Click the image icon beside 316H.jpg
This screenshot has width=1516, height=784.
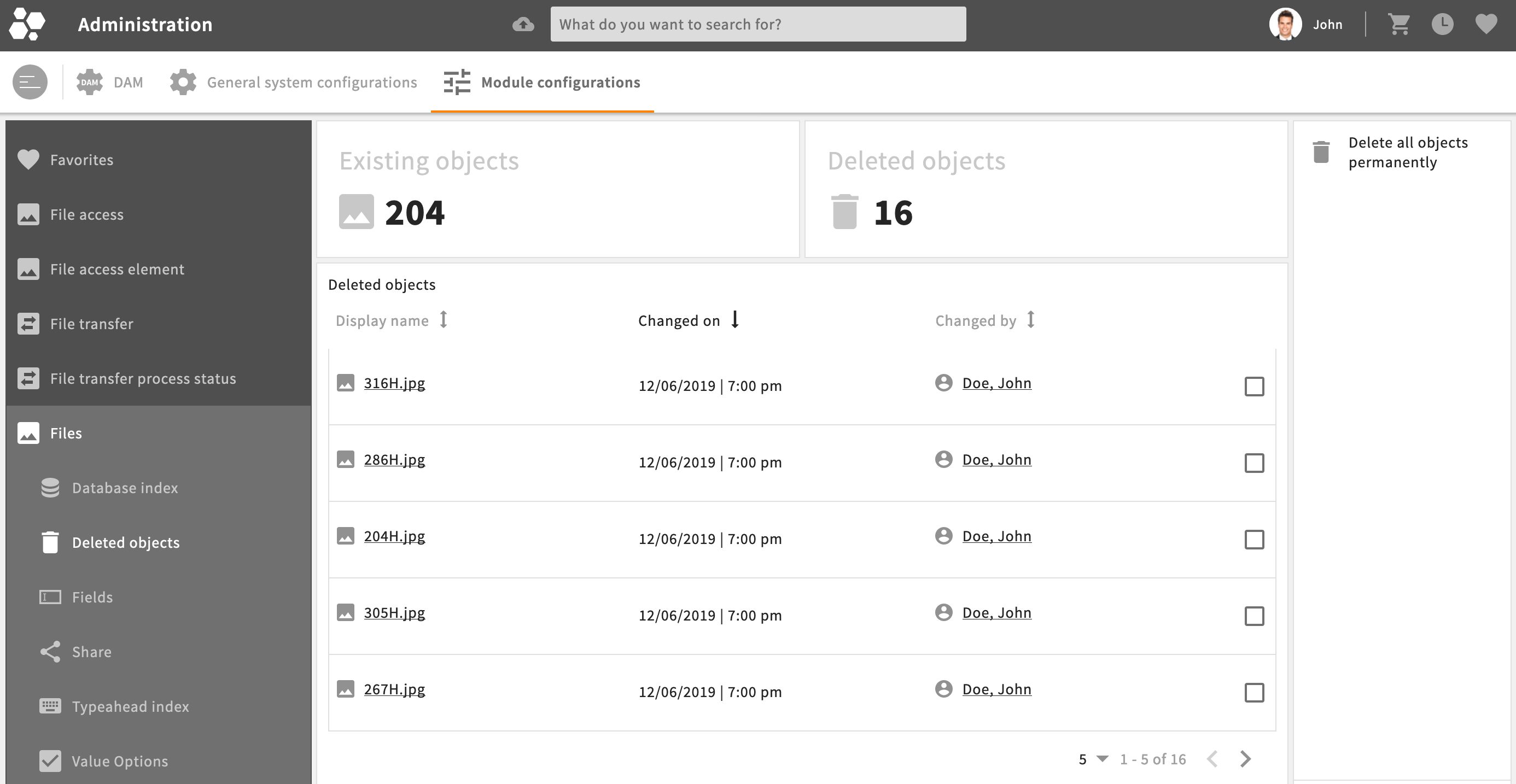[346, 383]
